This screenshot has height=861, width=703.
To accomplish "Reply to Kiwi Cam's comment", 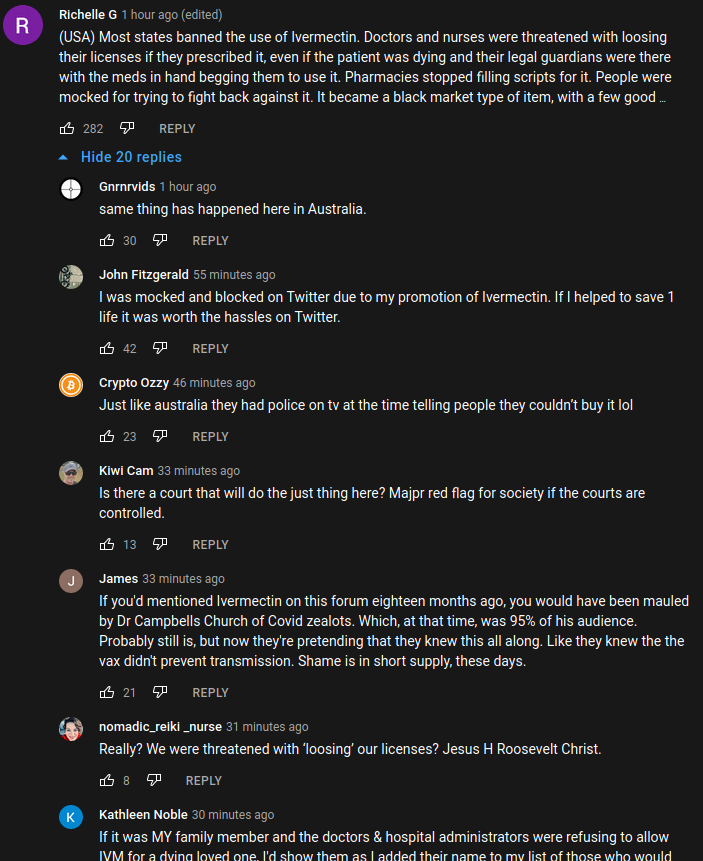I will 210,545.
